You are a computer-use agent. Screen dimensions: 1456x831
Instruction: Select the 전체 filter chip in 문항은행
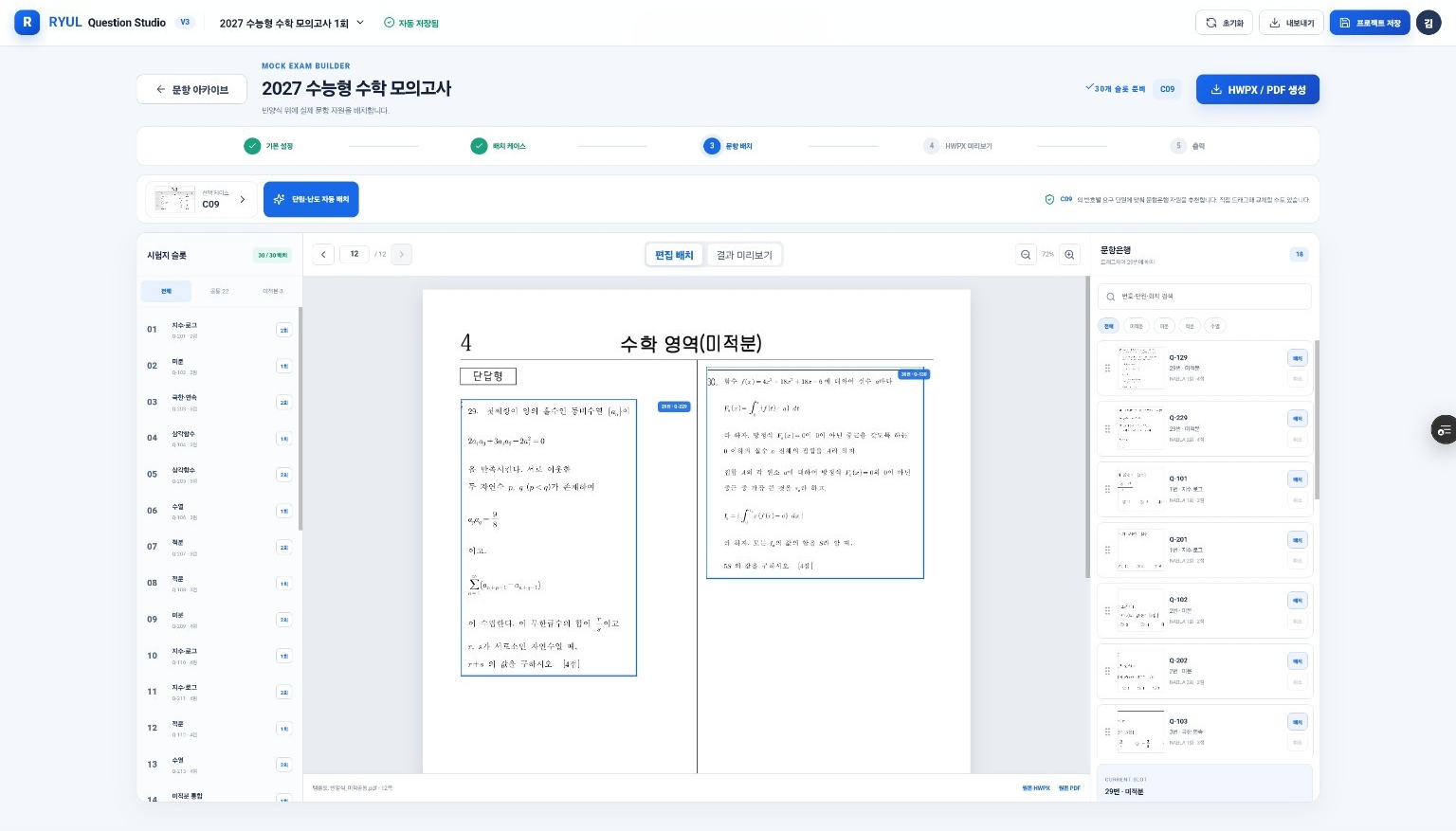(x=1108, y=326)
